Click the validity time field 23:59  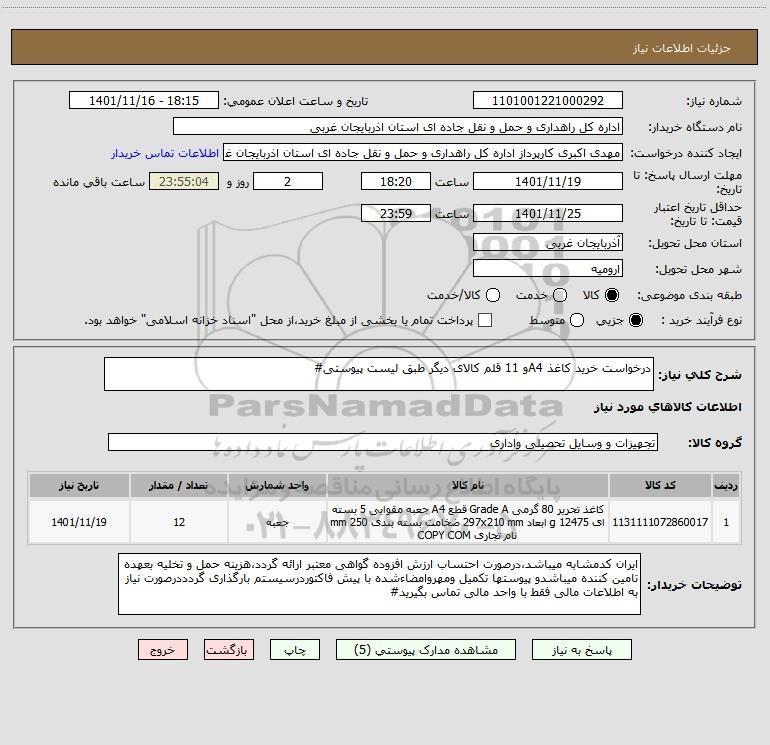[396, 213]
